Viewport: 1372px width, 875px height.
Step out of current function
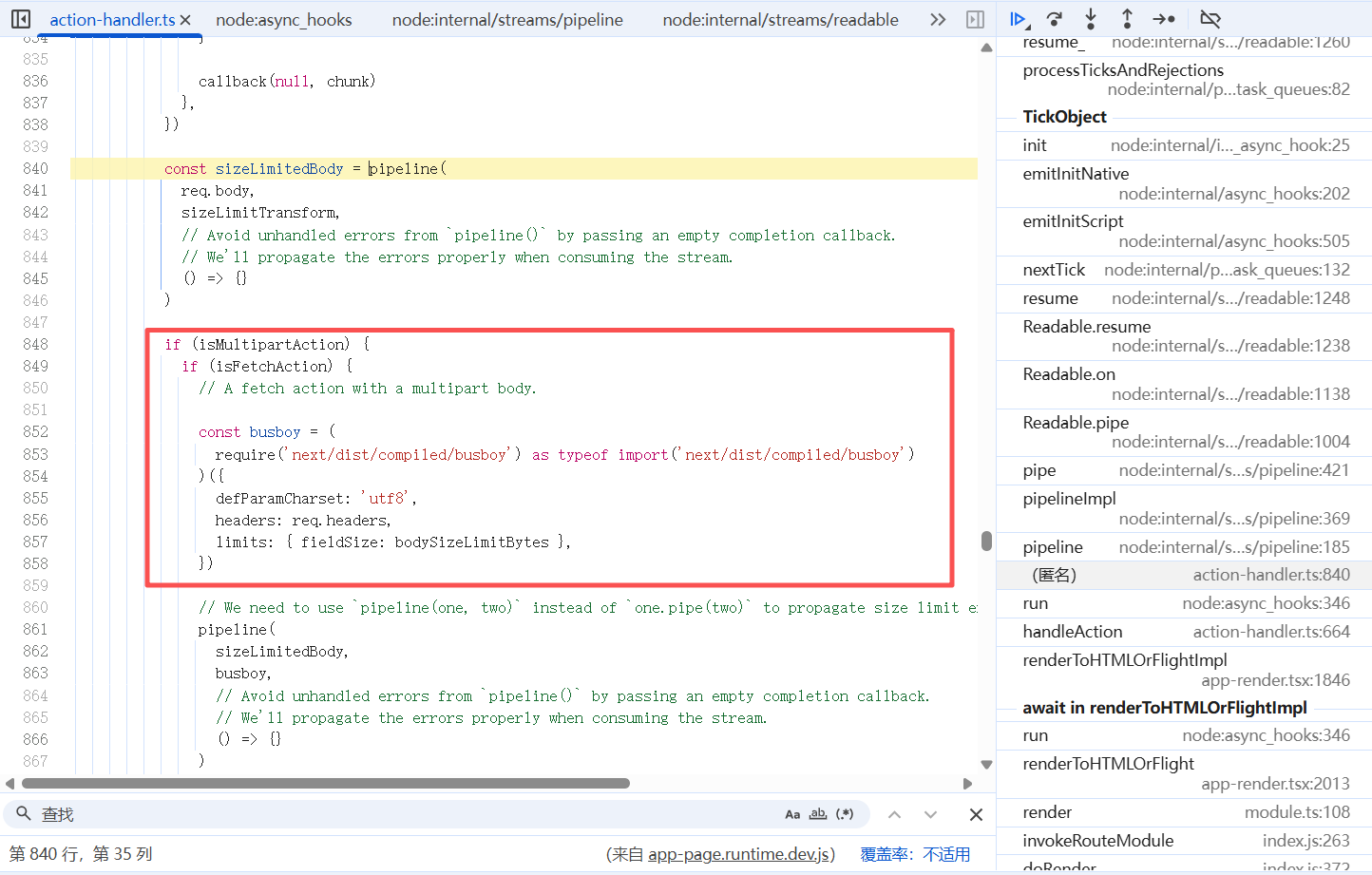pos(1127,19)
